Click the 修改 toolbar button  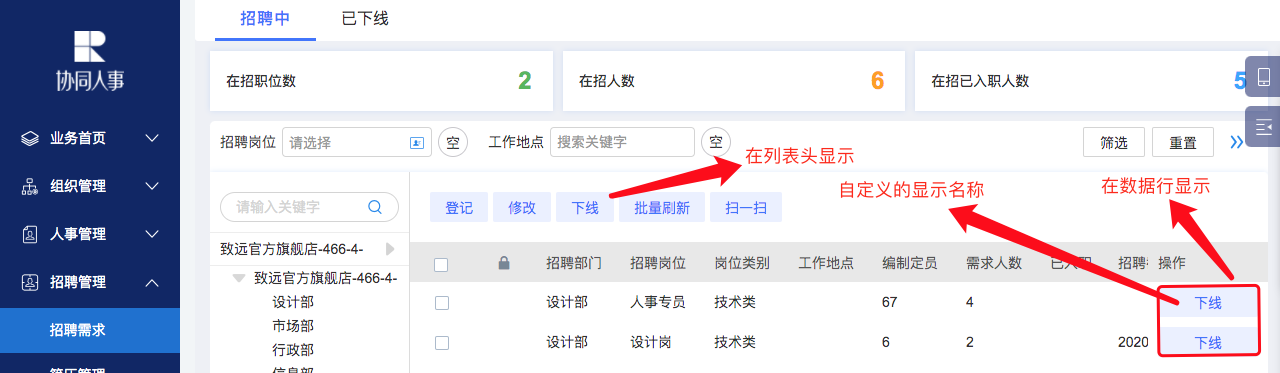pos(522,208)
